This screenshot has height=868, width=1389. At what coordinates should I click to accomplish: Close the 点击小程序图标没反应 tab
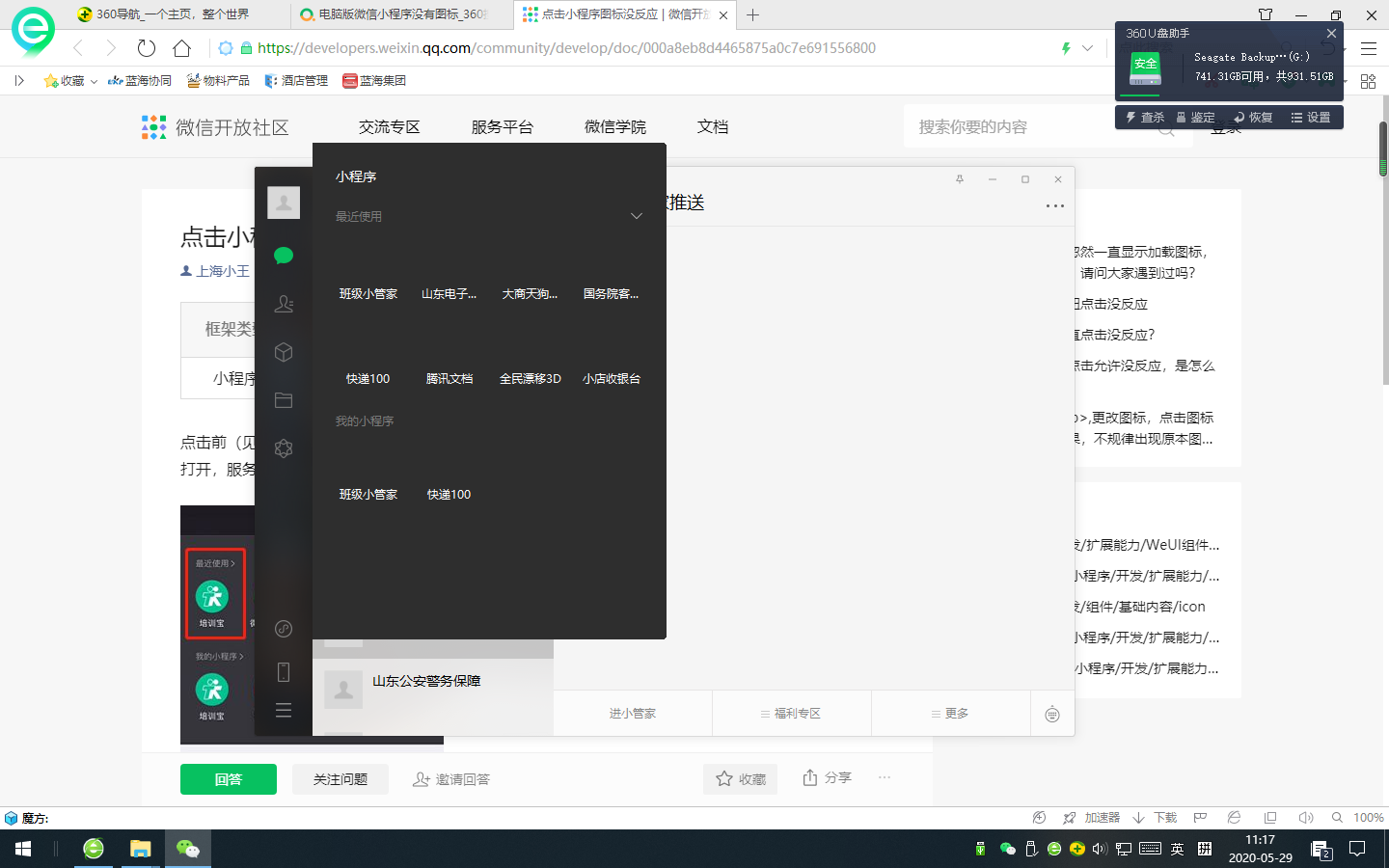pyautogui.click(x=723, y=14)
